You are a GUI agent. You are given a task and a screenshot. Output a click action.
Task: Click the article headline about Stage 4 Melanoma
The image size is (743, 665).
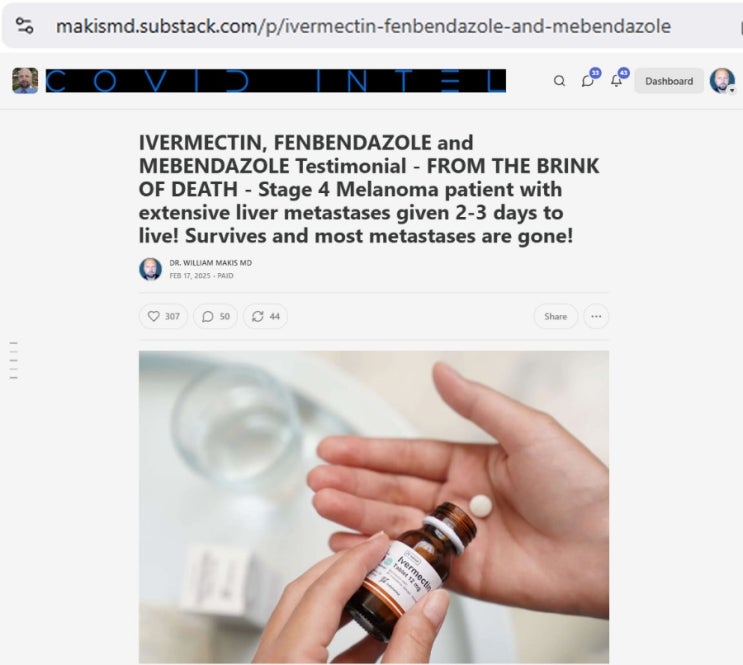(x=368, y=189)
